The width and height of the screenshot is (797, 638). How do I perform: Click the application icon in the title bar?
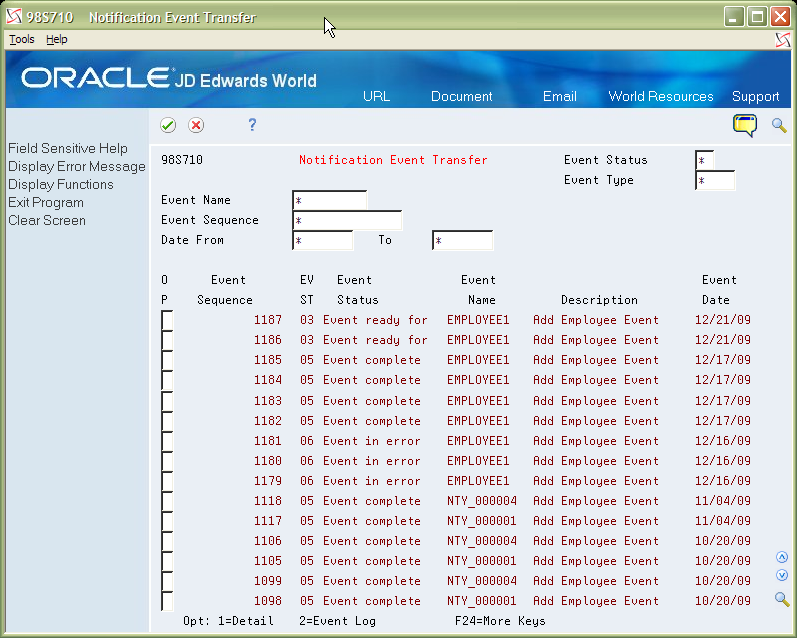(x=14, y=17)
